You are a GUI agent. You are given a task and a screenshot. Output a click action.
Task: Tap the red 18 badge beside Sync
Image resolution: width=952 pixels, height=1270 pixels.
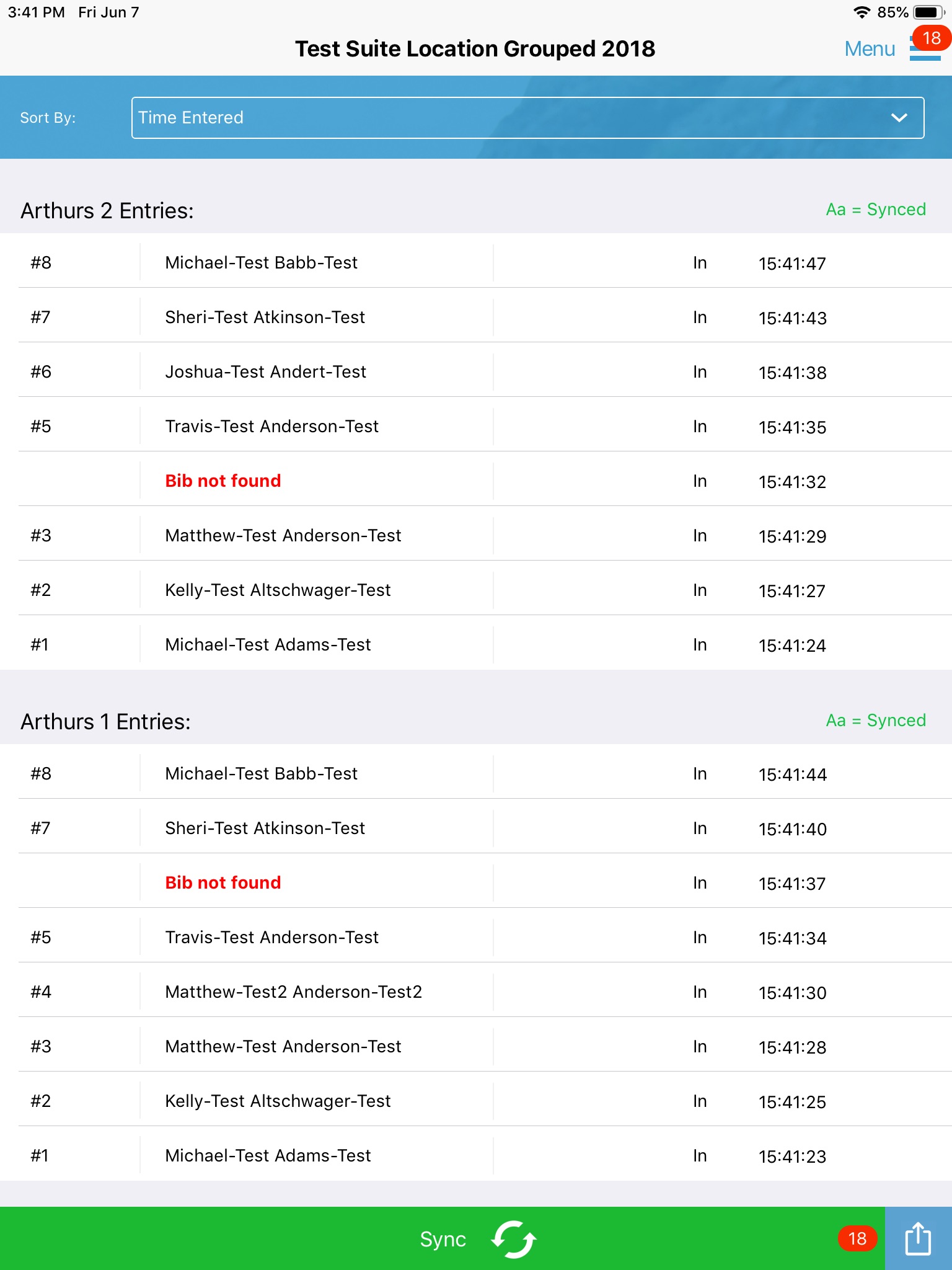857,1238
